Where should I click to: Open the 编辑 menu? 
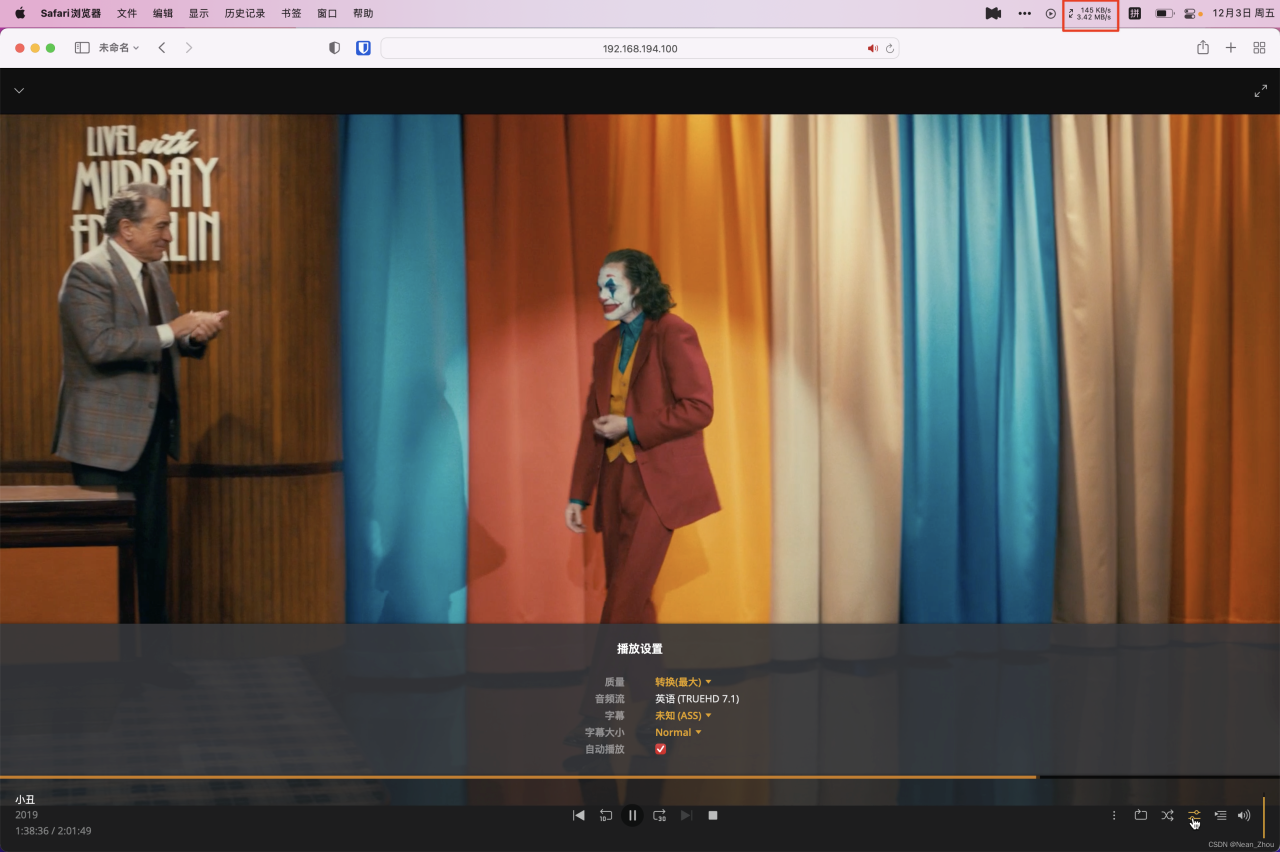pos(163,13)
